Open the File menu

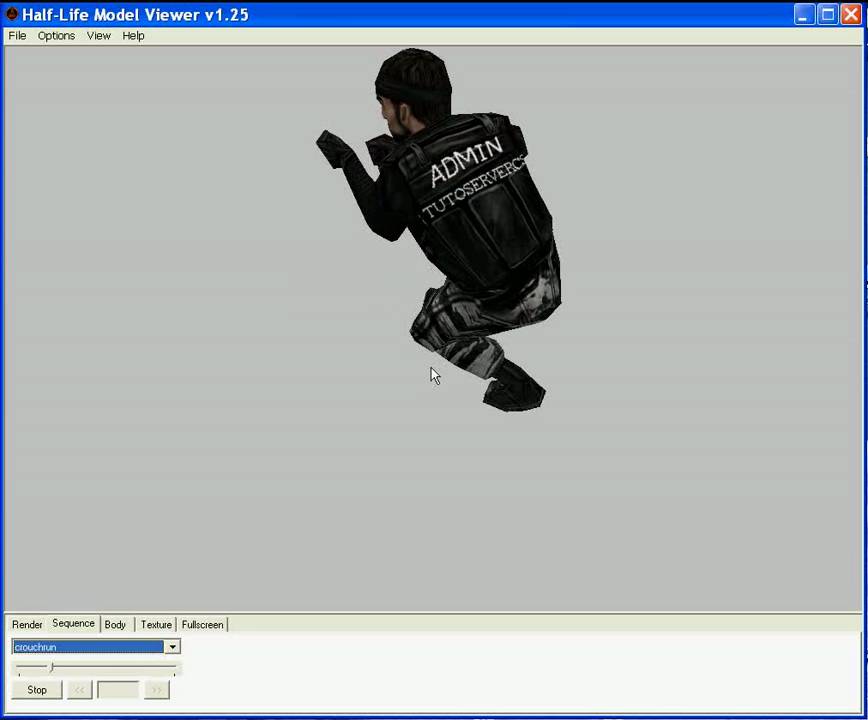pos(17,35)
